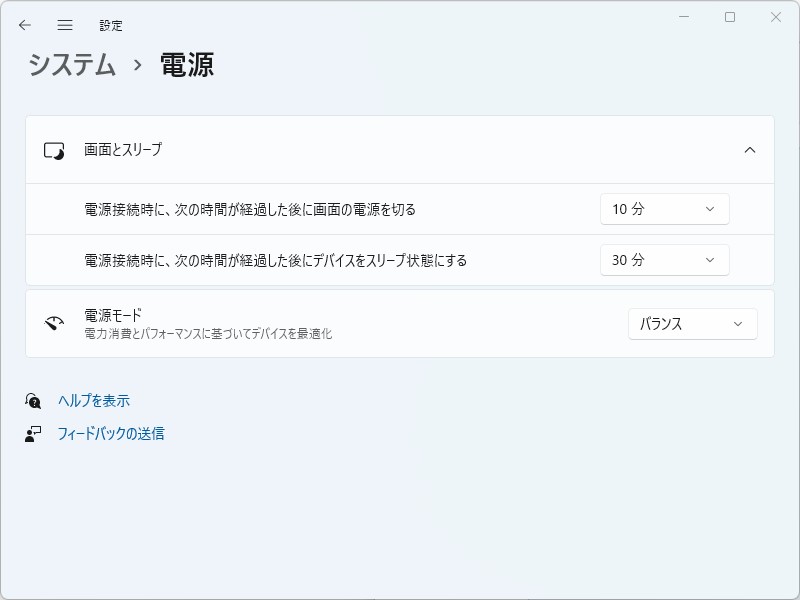Click the device sleep timeout setting row
Image resolution: width=800 pixels, height=600 pixels.
click(x=300, y=260)
